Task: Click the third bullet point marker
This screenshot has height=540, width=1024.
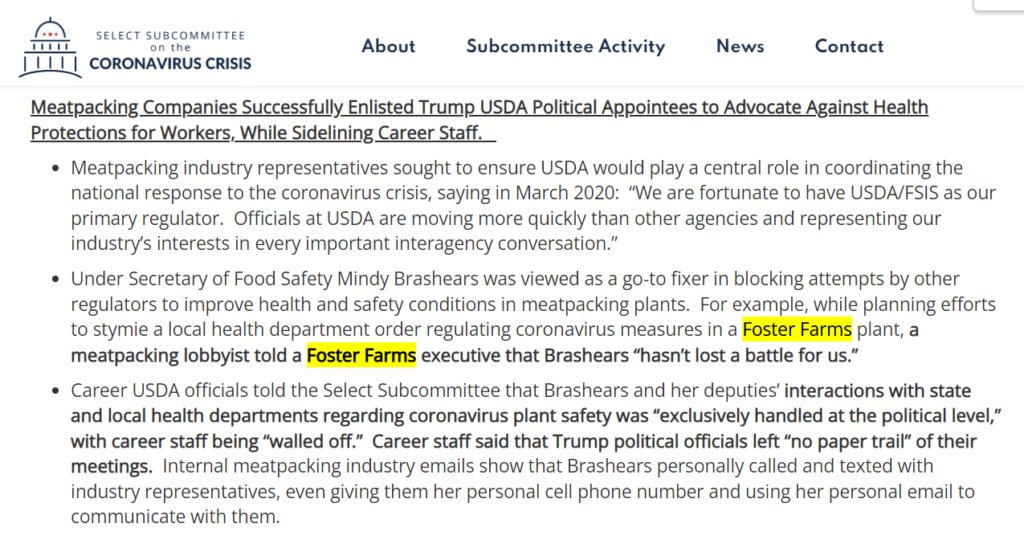Action: click(x=55, y=391)
